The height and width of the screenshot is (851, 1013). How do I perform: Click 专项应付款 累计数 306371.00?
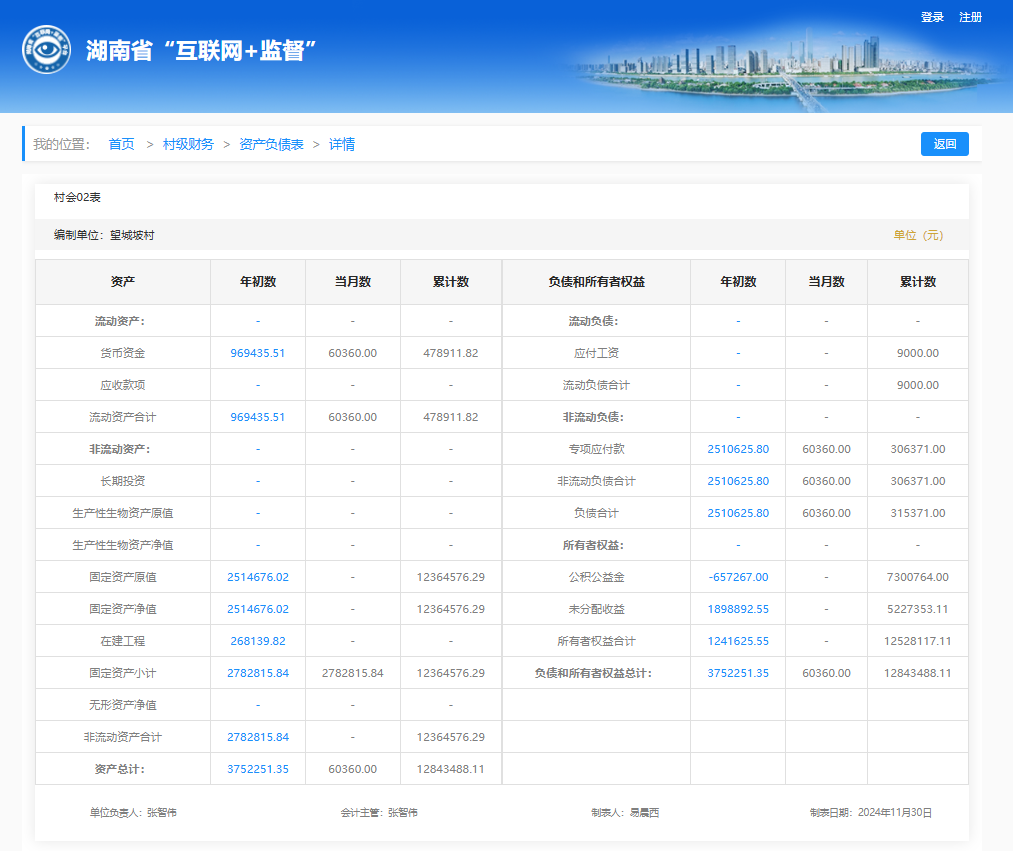click(917, 449)
